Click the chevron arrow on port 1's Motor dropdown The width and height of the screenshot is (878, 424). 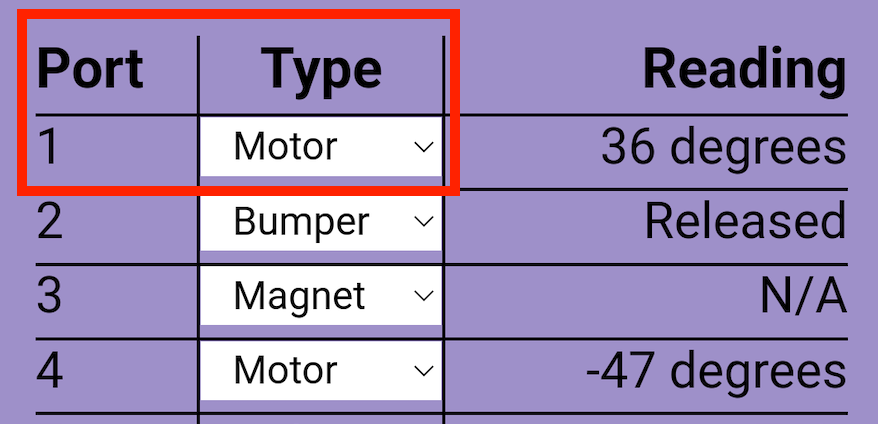pyautogui.click(x=423, y=147)
